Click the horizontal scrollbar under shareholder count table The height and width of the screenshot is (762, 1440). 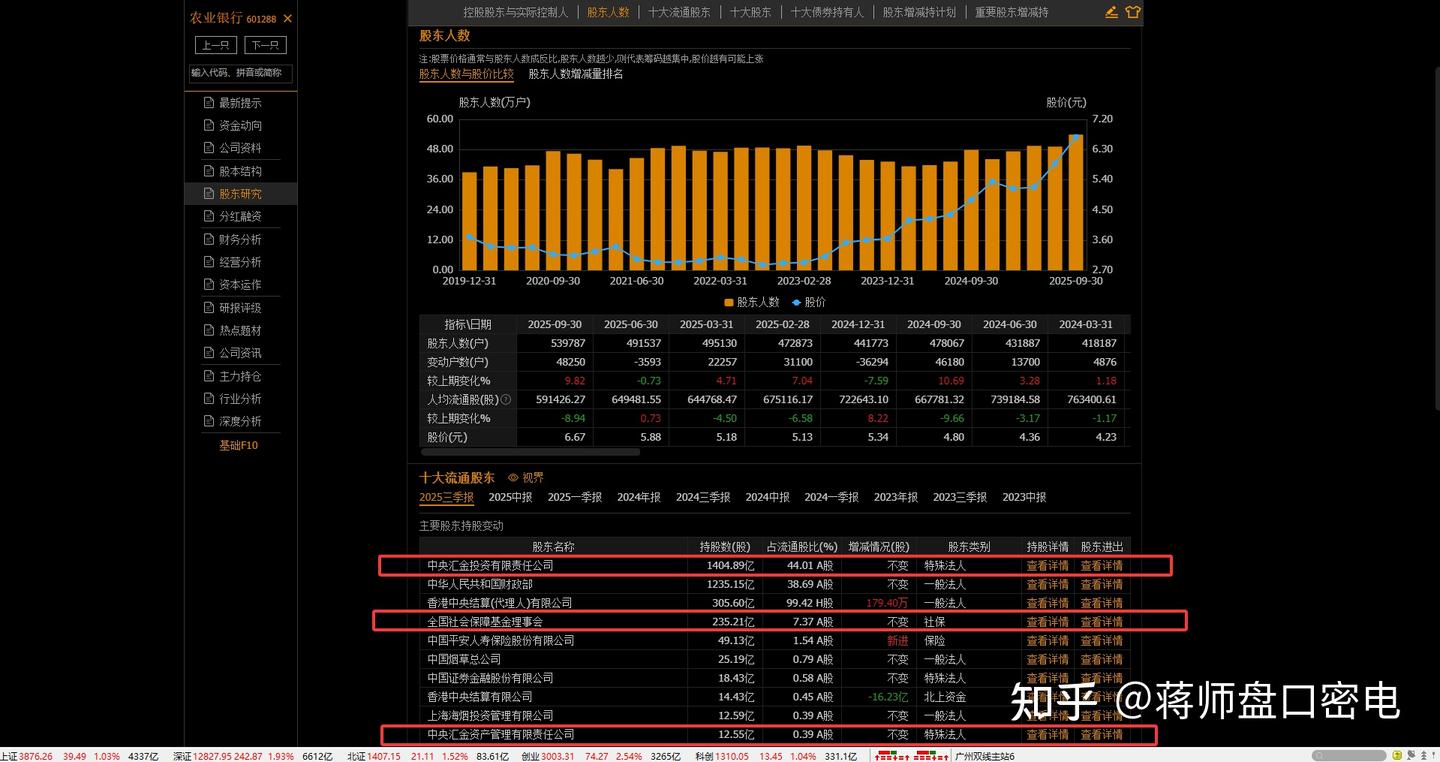click(x=529, y=452)
